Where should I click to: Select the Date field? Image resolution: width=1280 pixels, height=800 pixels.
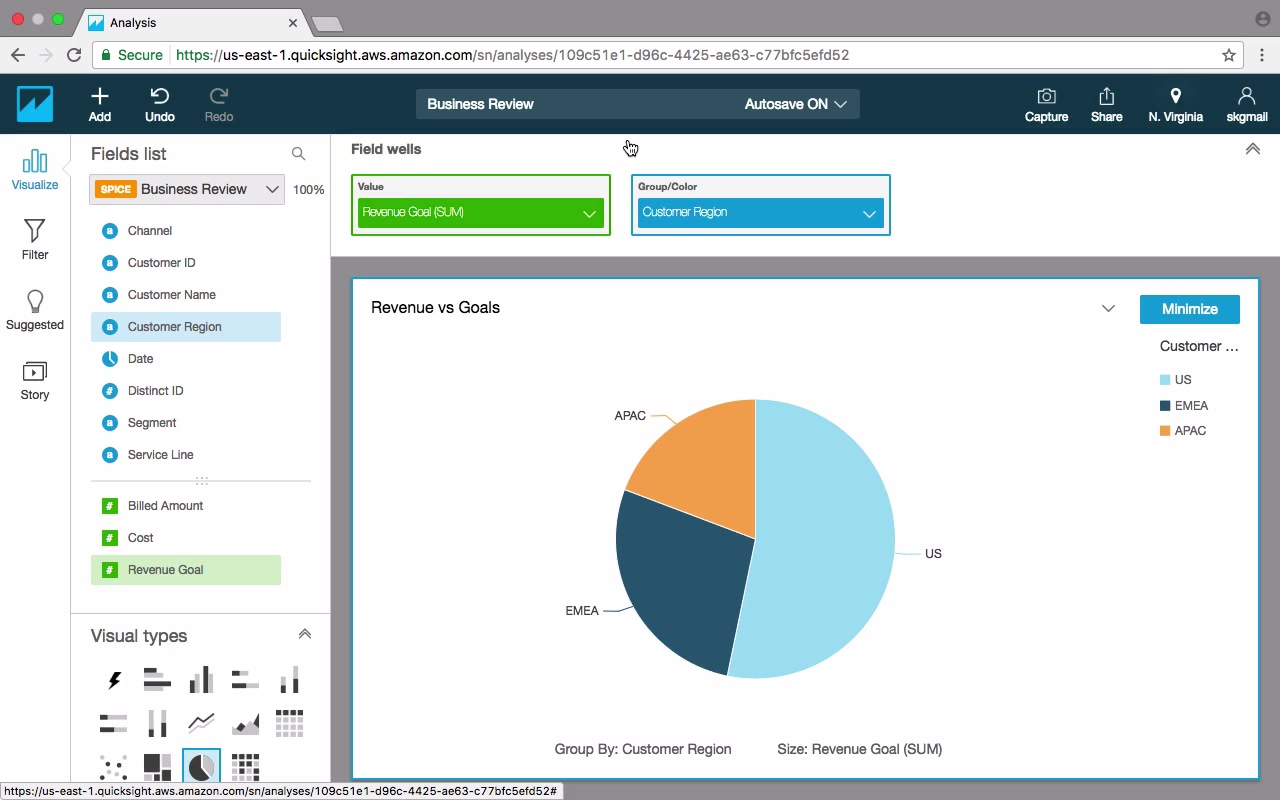coord(186,359)
